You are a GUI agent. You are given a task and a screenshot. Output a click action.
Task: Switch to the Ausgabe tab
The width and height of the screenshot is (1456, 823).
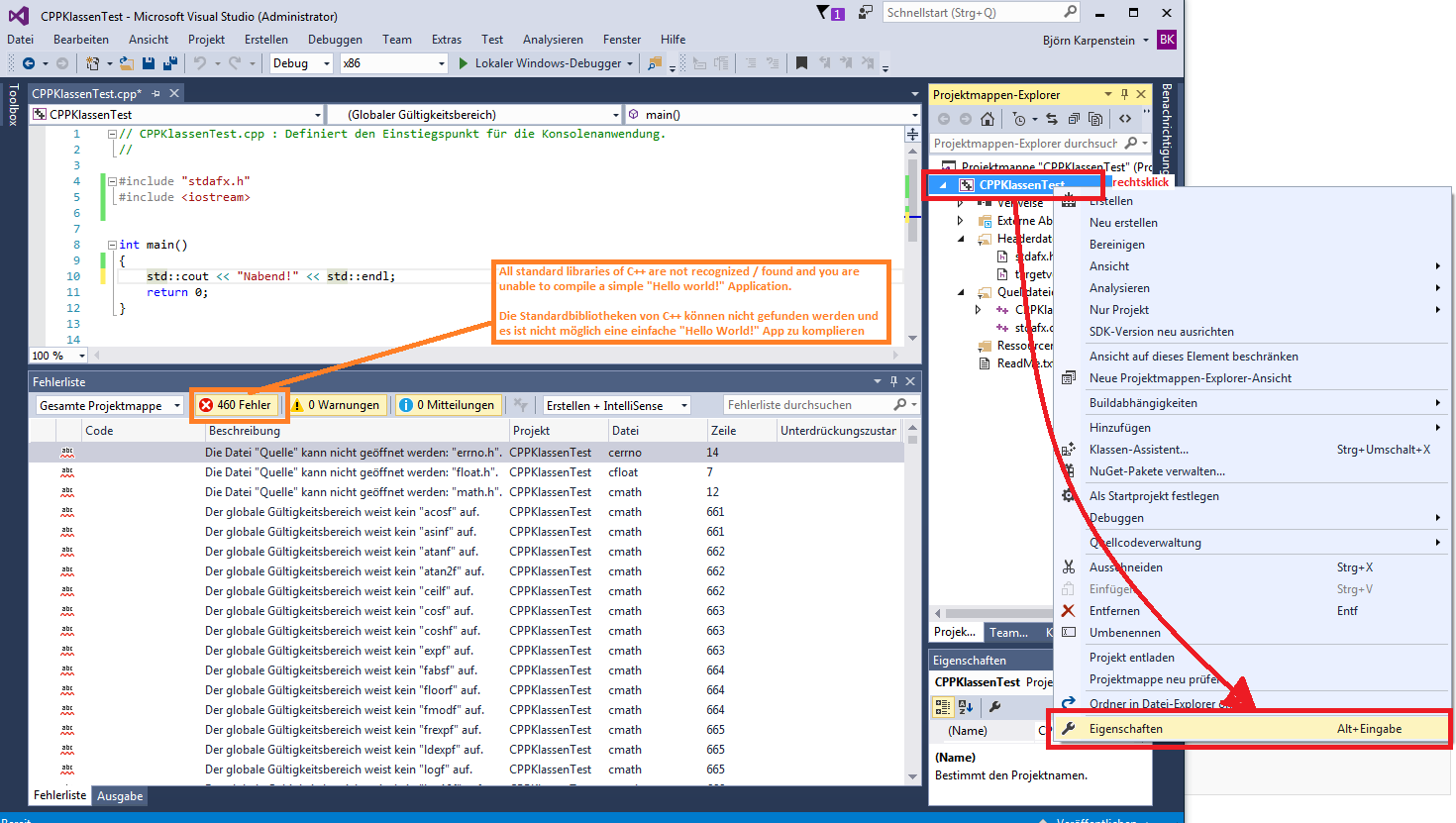120,796
